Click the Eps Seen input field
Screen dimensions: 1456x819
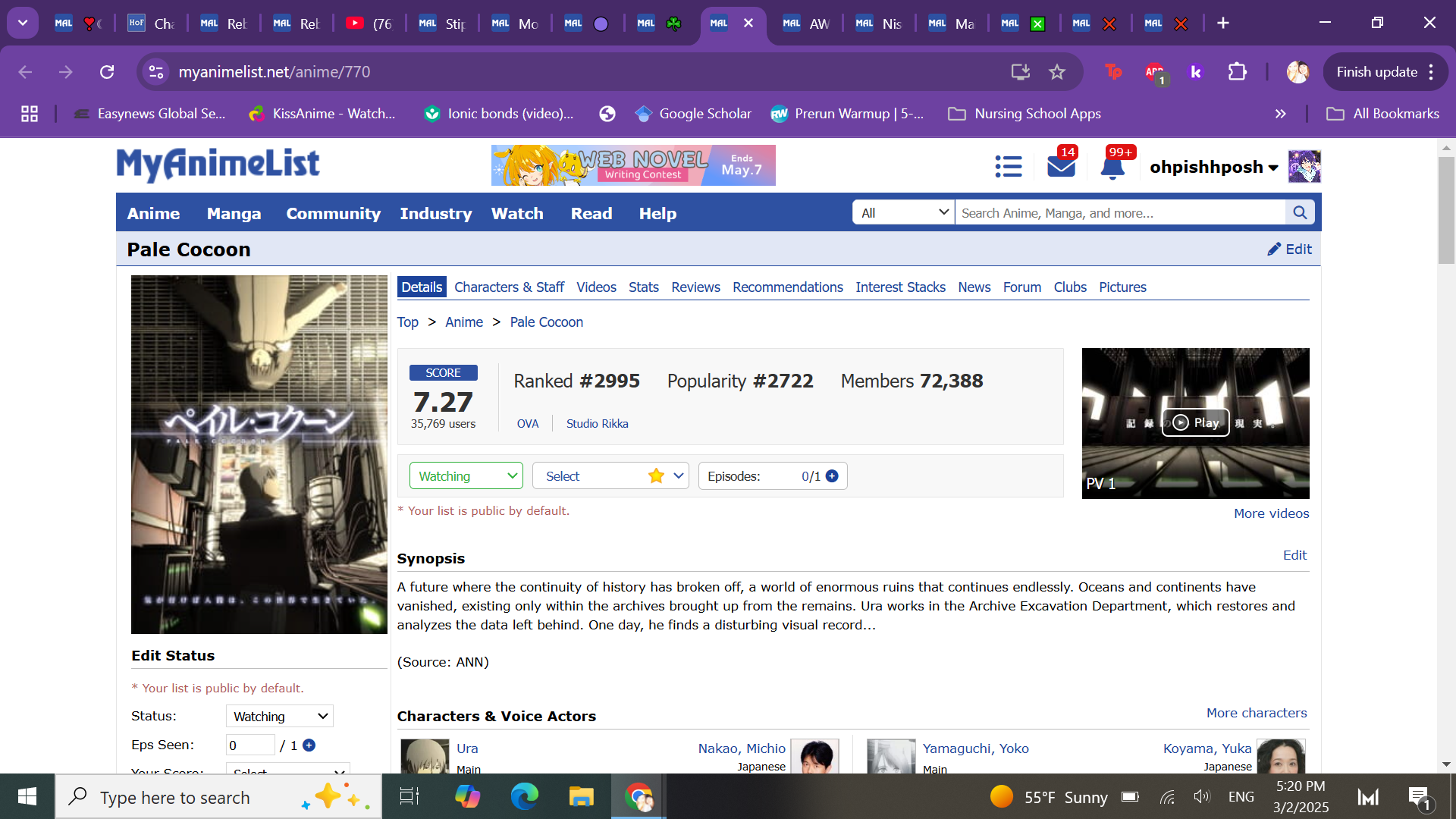pyautogui.click(x=249, y=745)
